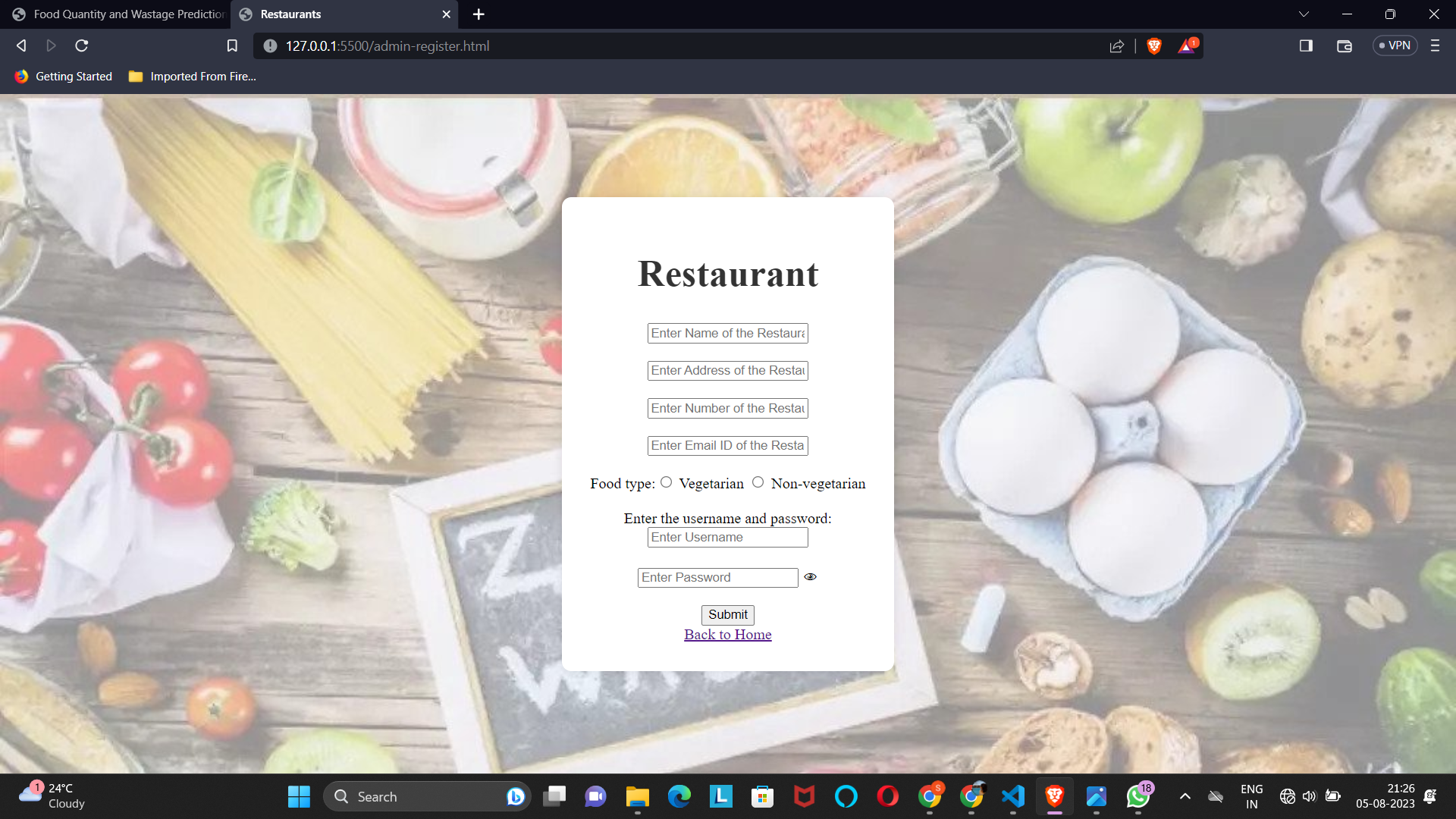This screenshot has height=819, width=1456.
Task: Expand the tab search dropdown arrow
Action: [x=1304, y=14]
